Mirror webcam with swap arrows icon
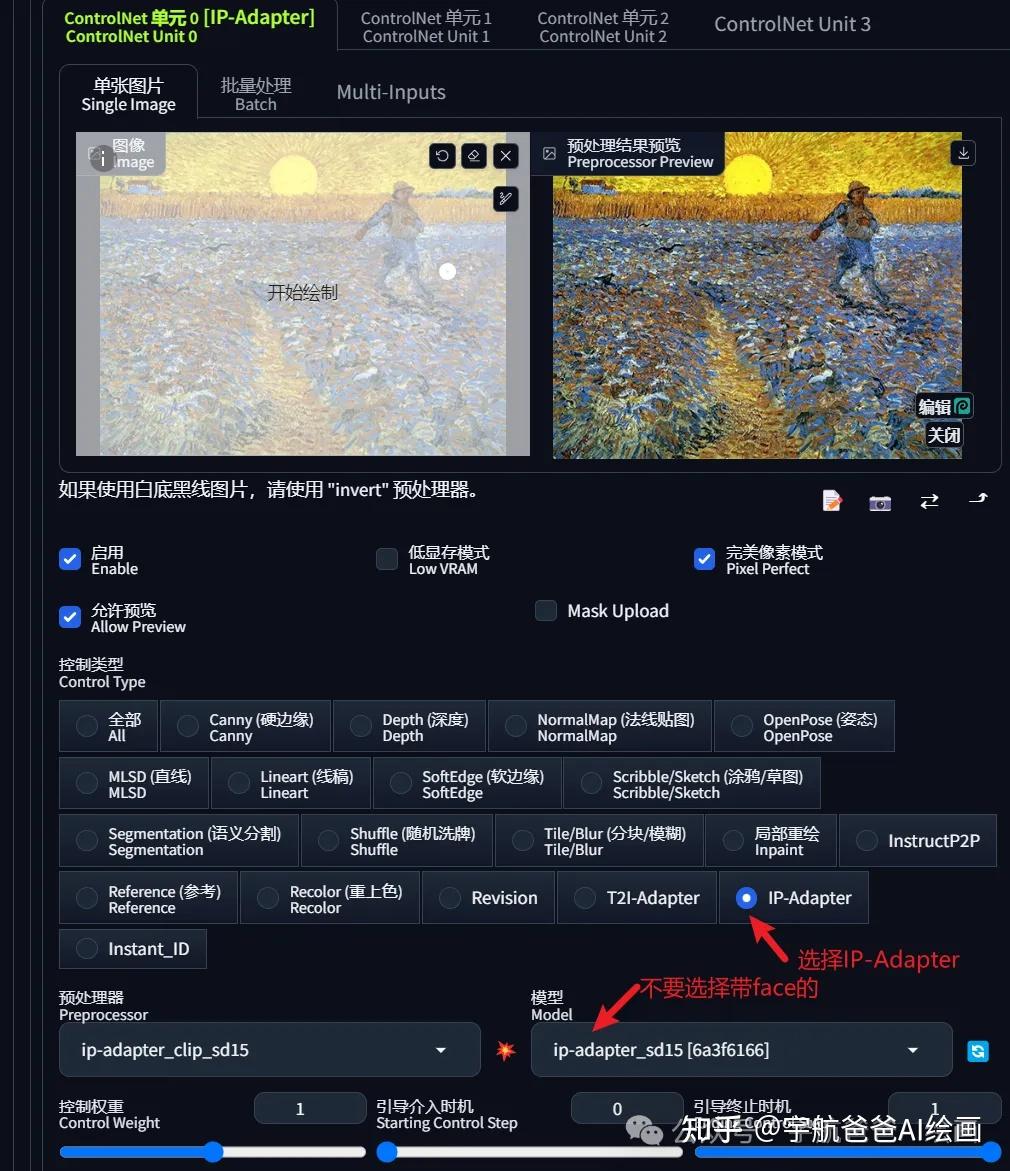Screen dimensions: 1010x1171 (929, 501)
